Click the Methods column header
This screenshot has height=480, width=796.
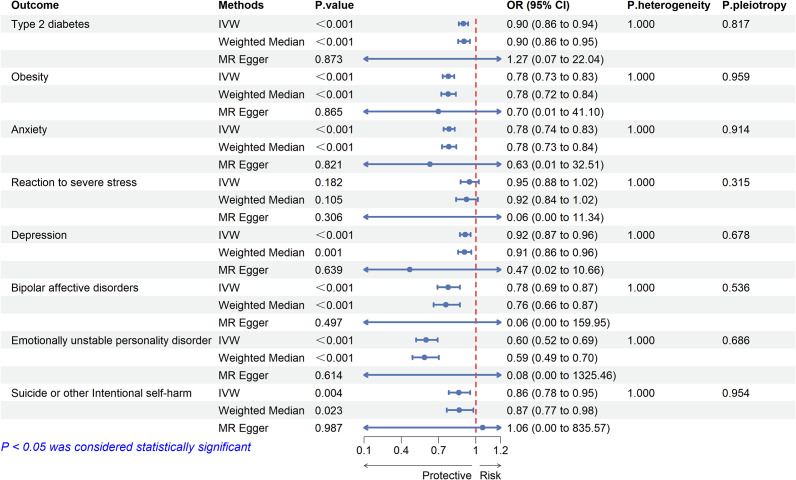click(241, 6)
